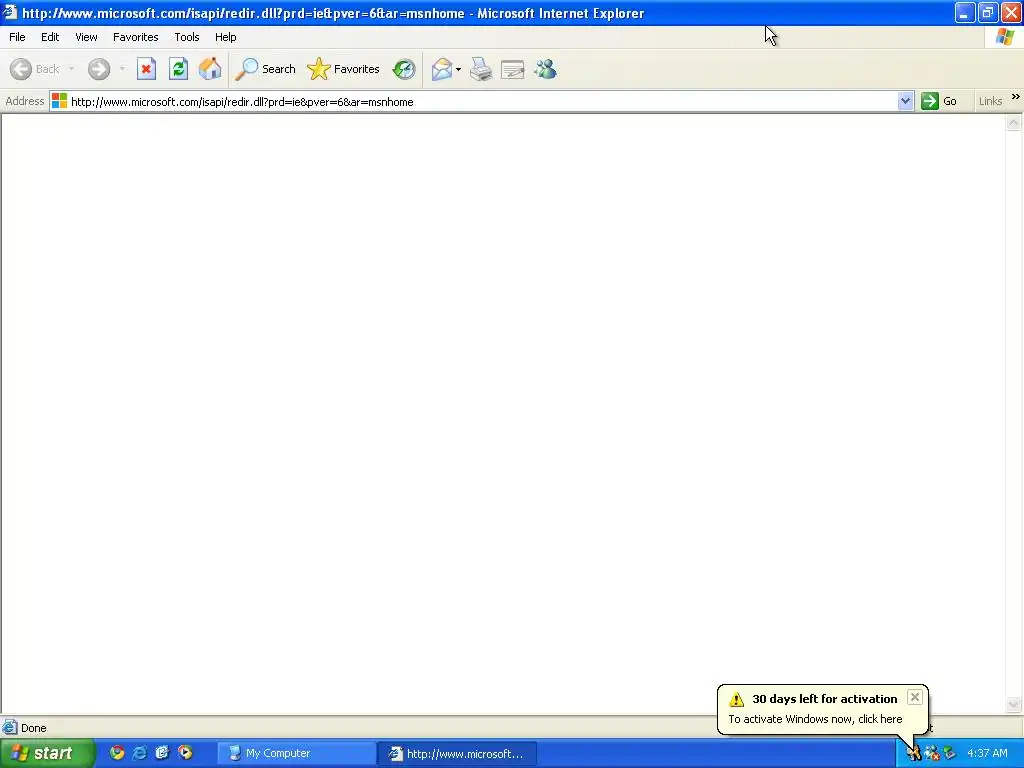
Task: Open the address bar URL dropdown
Action: (x=905, y=101)
